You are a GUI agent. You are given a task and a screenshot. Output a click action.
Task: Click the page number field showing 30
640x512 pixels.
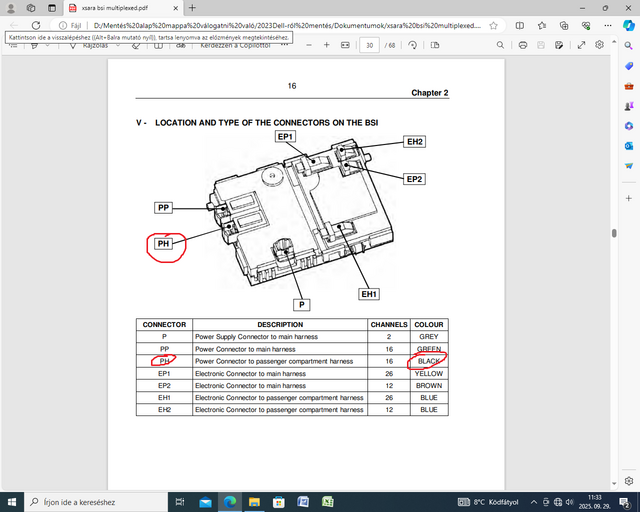click(x=369, y=45)
